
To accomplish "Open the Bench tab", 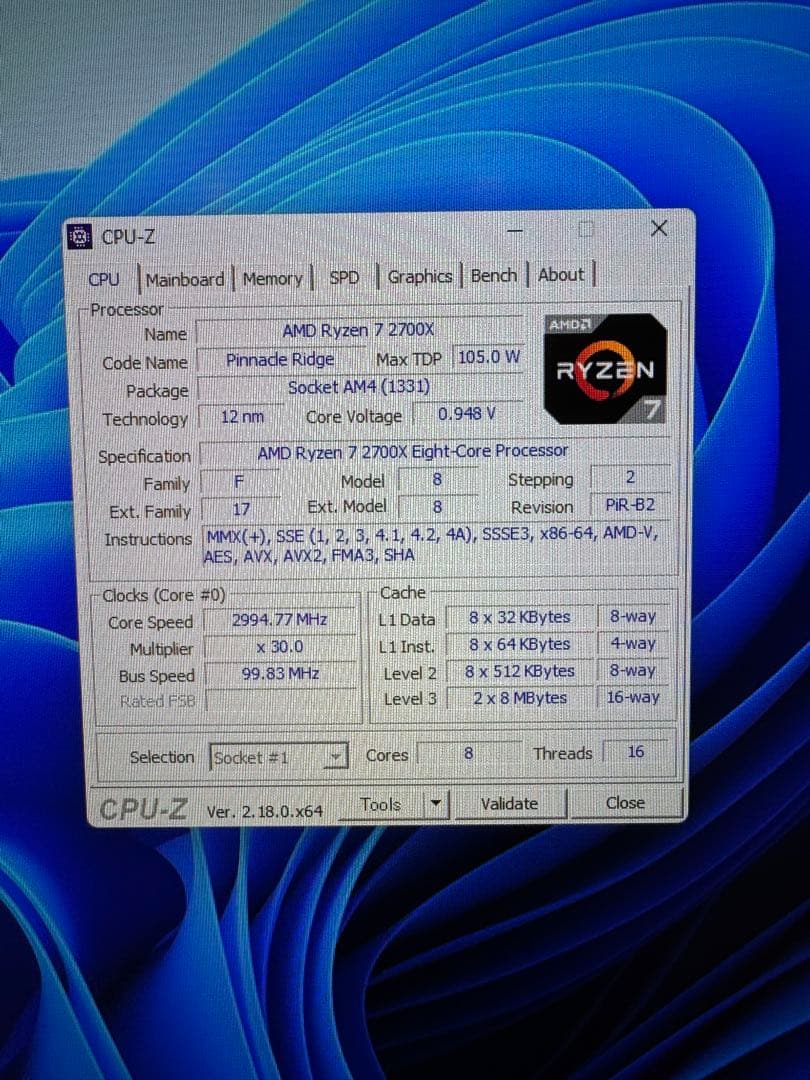I will tap(493, 276).
